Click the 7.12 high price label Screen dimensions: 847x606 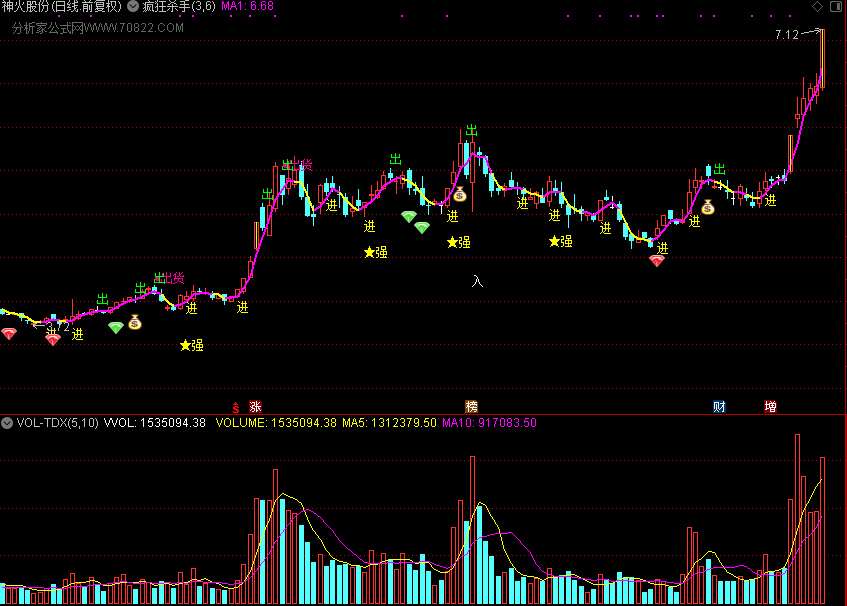point(786,35)
